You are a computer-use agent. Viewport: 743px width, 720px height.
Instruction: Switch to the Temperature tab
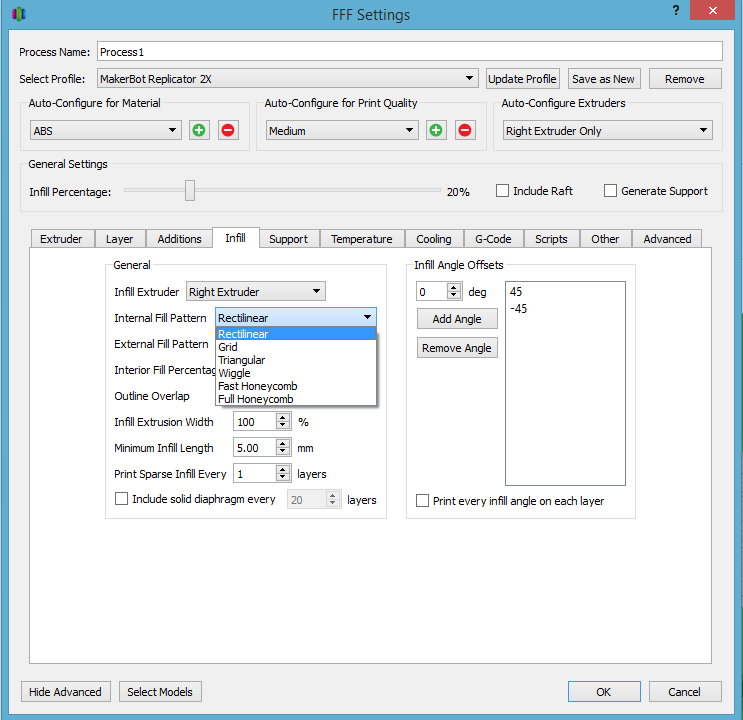[362, 239]
